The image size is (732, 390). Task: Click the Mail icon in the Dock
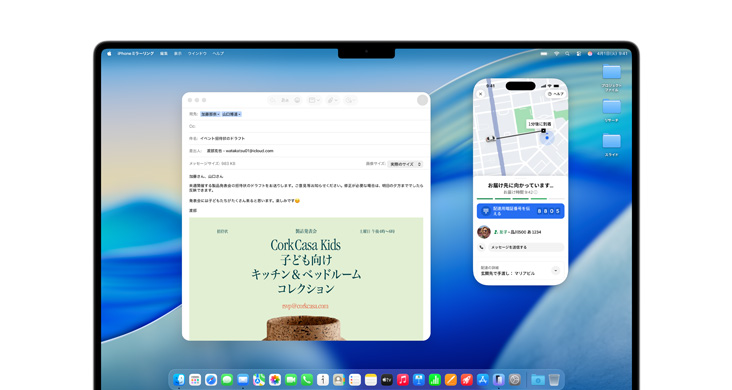point(243,380)
